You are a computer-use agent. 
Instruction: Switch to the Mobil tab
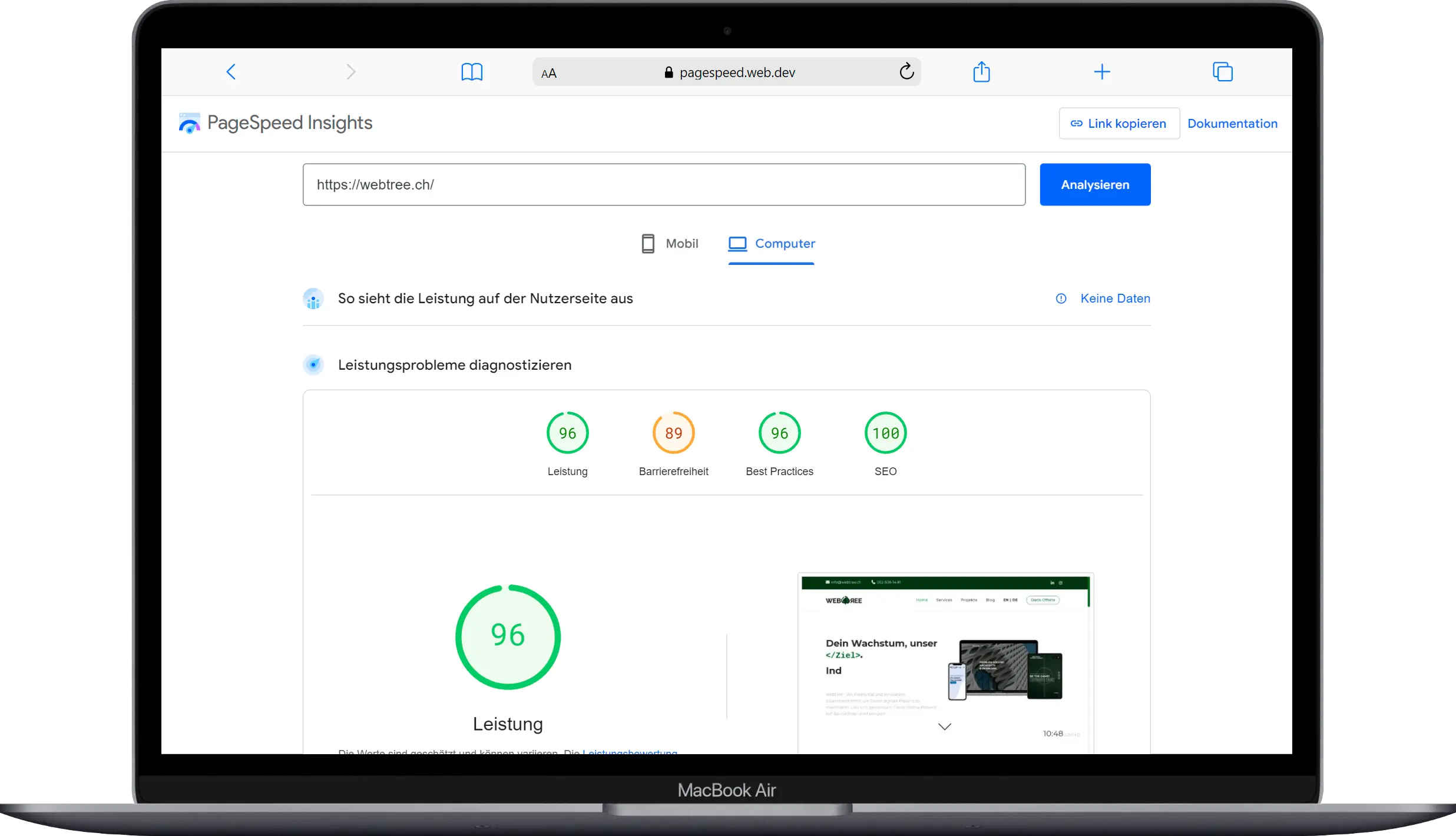pyautogui.click(x=670, y=243)
